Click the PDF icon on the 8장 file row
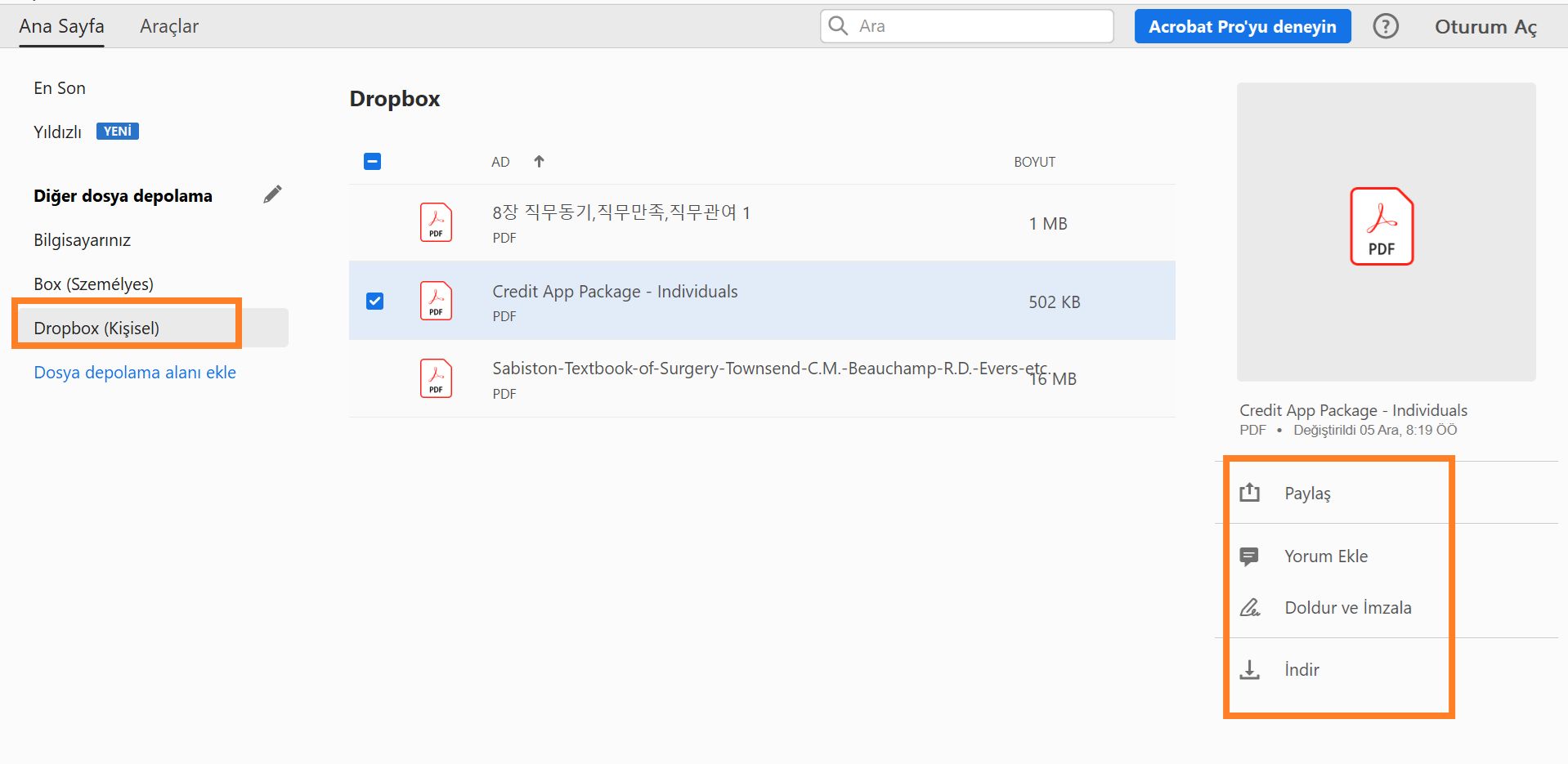The width and height of the screenshot is (1568, 764). click(x=436, y=221)
